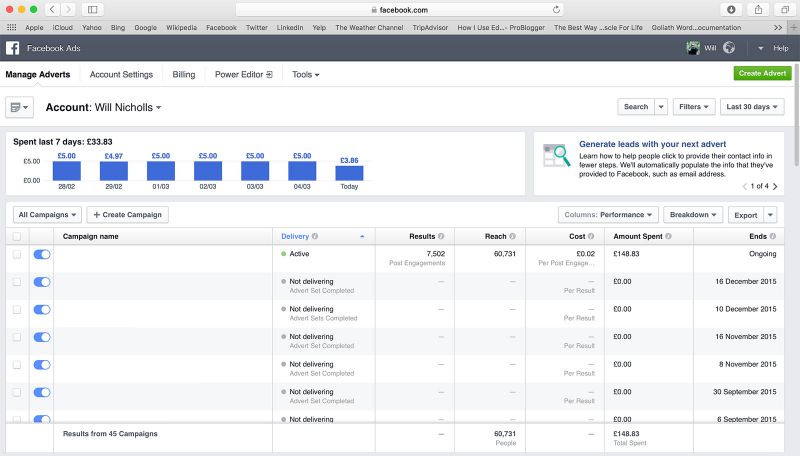Toggle the Safari sidebar icon

pyautogui.click(x=92, y=9)
